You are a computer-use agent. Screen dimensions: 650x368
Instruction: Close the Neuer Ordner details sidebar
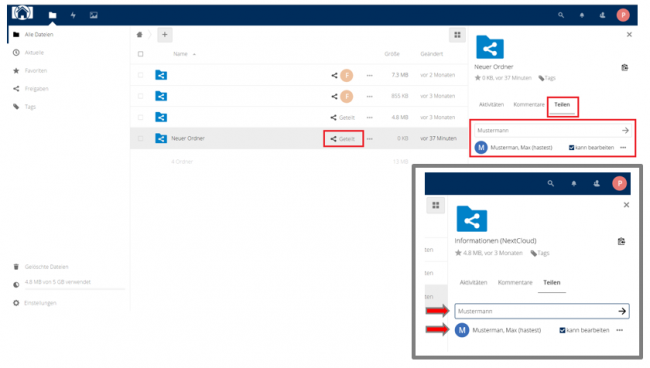629,35
